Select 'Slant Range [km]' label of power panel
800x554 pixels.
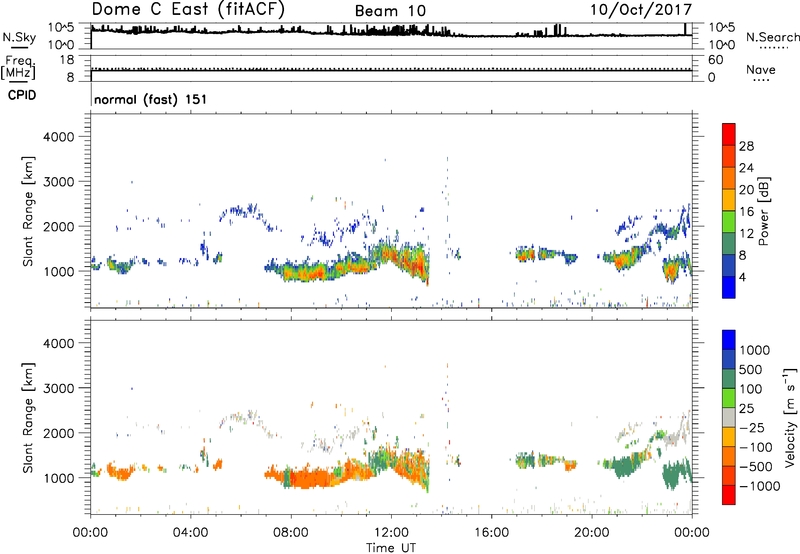[28, 211]
